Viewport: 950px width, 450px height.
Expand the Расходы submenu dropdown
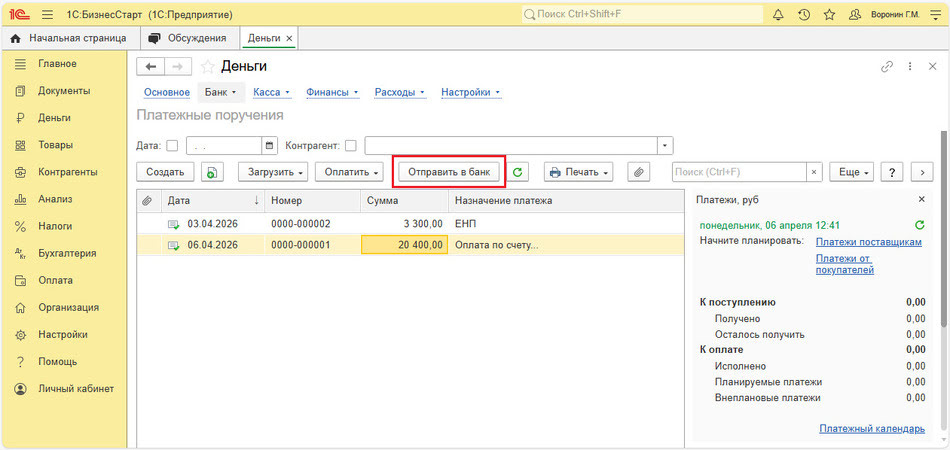[x=400, y=93]
